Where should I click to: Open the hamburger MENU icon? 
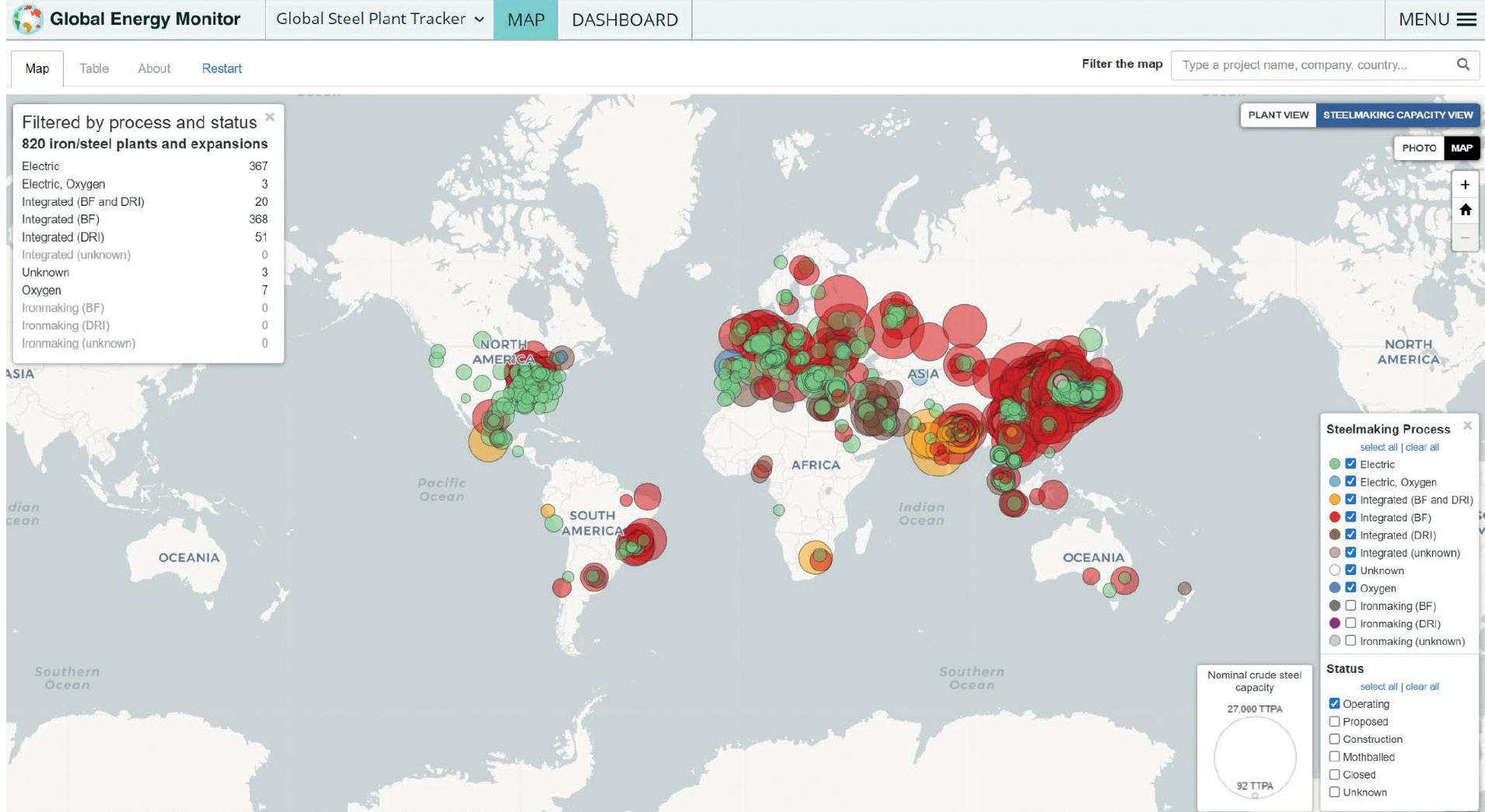[1466, 19]
